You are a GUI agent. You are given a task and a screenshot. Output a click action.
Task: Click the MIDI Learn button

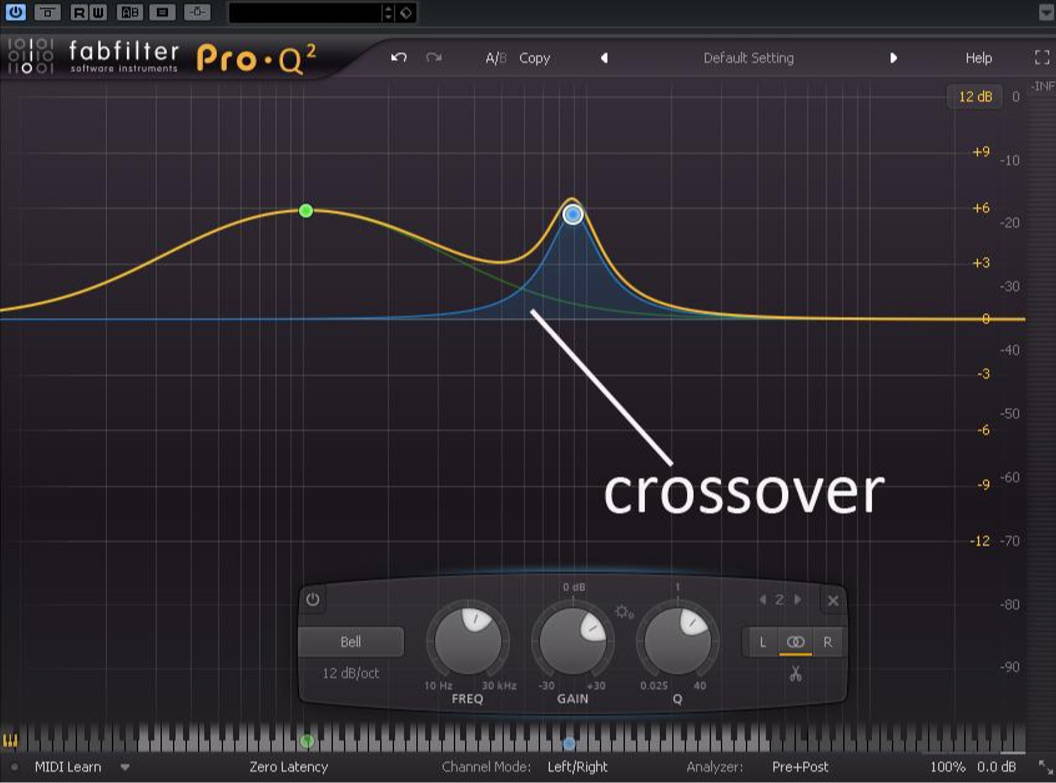click(x=68, y=767)
